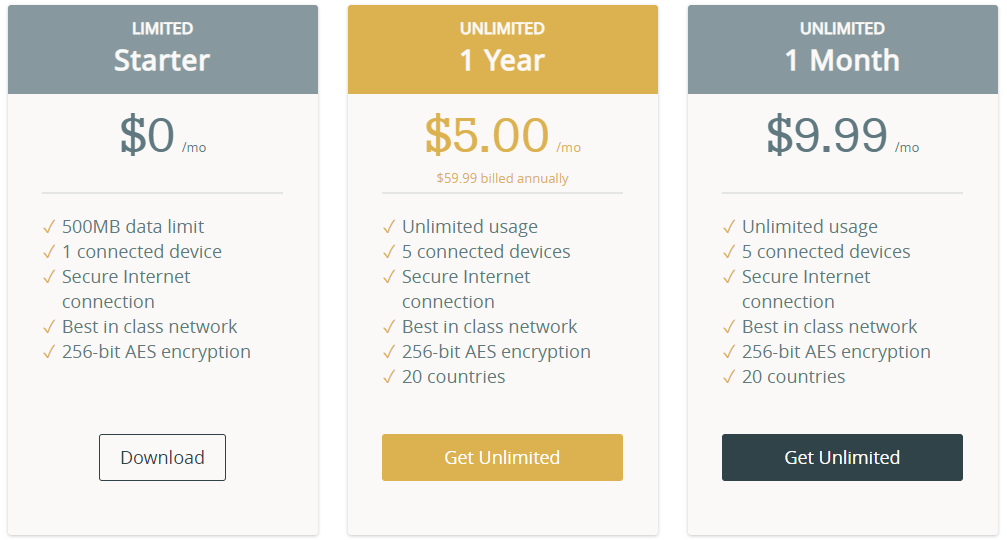Screen dimensions: 1007x540
Task: Select the Starter plan header
Action: point(163,49)
